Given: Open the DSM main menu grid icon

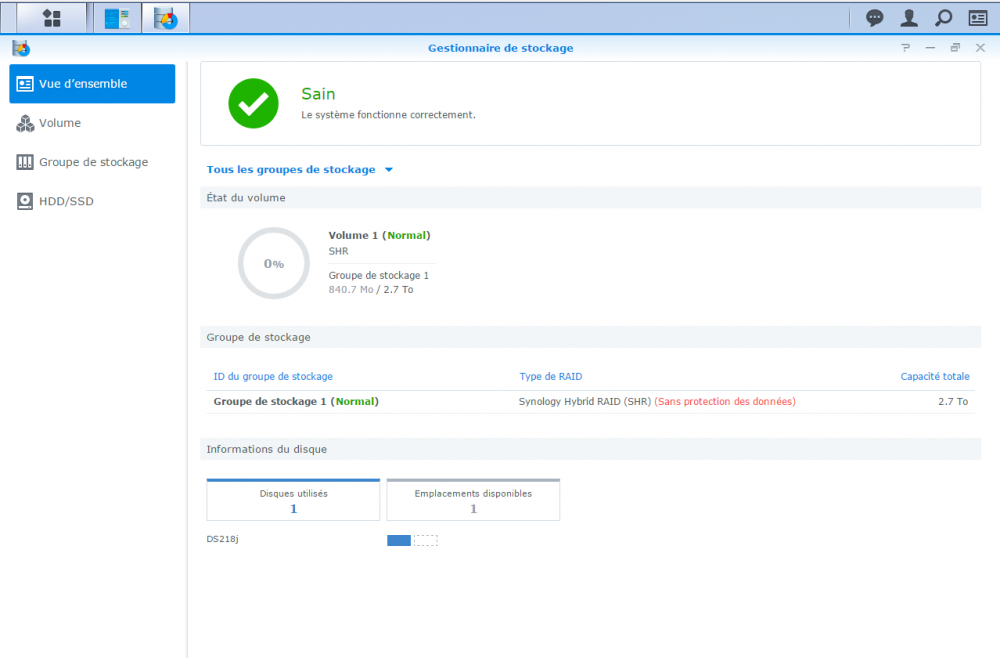Looking at the screenshot, I should (x=52, y=18).
